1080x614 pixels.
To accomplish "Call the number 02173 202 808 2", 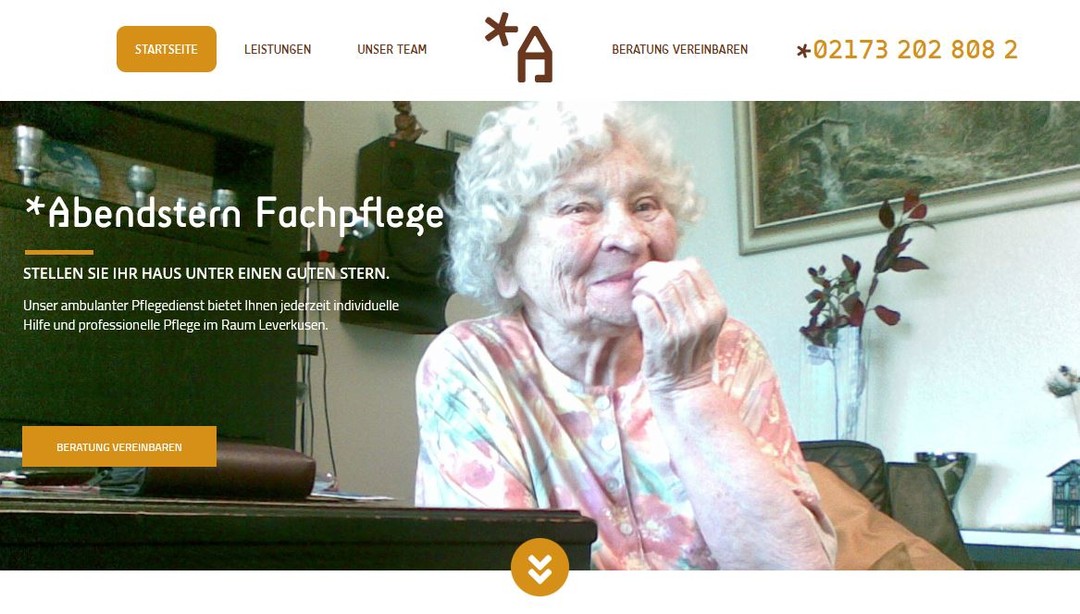I will point(915,50).
